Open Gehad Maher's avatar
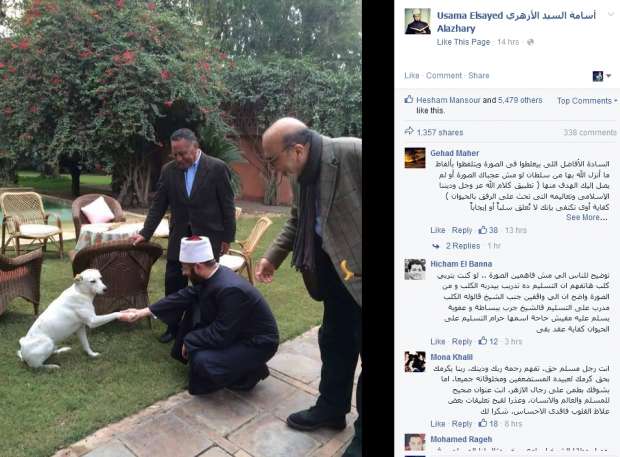The width and height of the screenshot is (620, 457). point(415,158)
